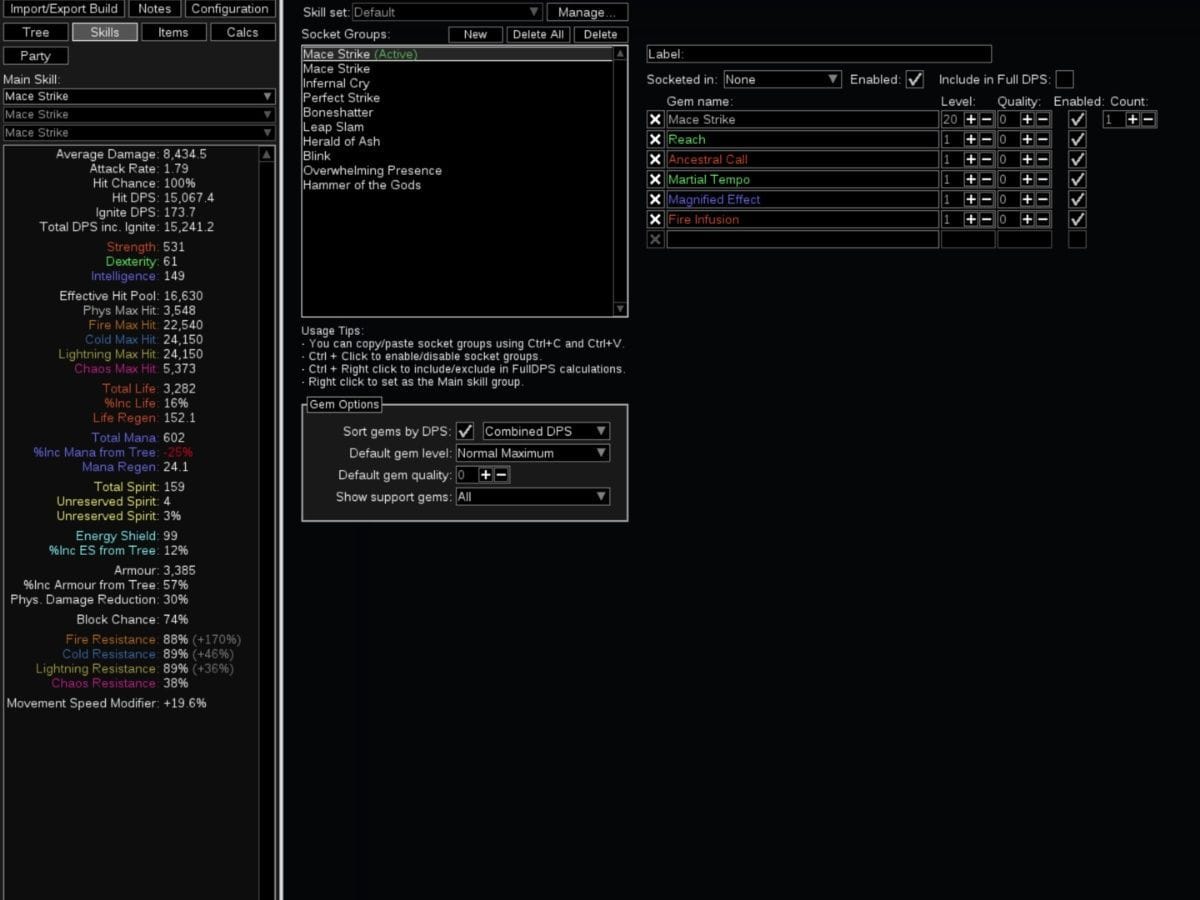Open the Default gem level dropdown
Image resolution: width=1200 pixels, height=900 pixels.
[x=531, y=453]
